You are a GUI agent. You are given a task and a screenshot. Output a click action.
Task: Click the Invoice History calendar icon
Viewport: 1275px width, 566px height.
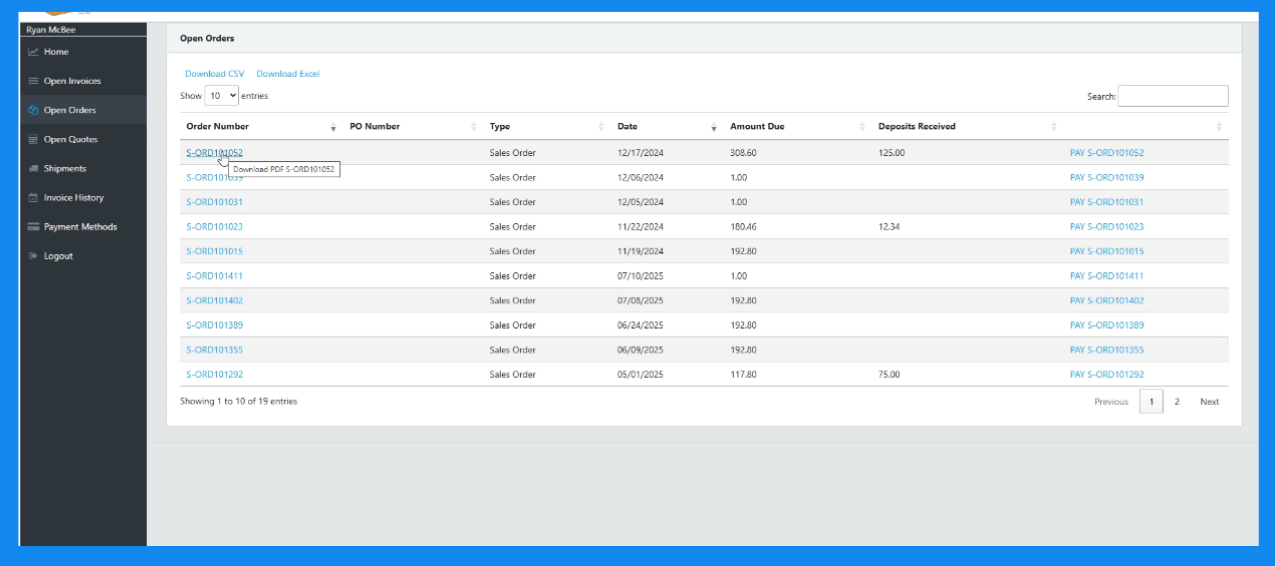coord(33,198)
